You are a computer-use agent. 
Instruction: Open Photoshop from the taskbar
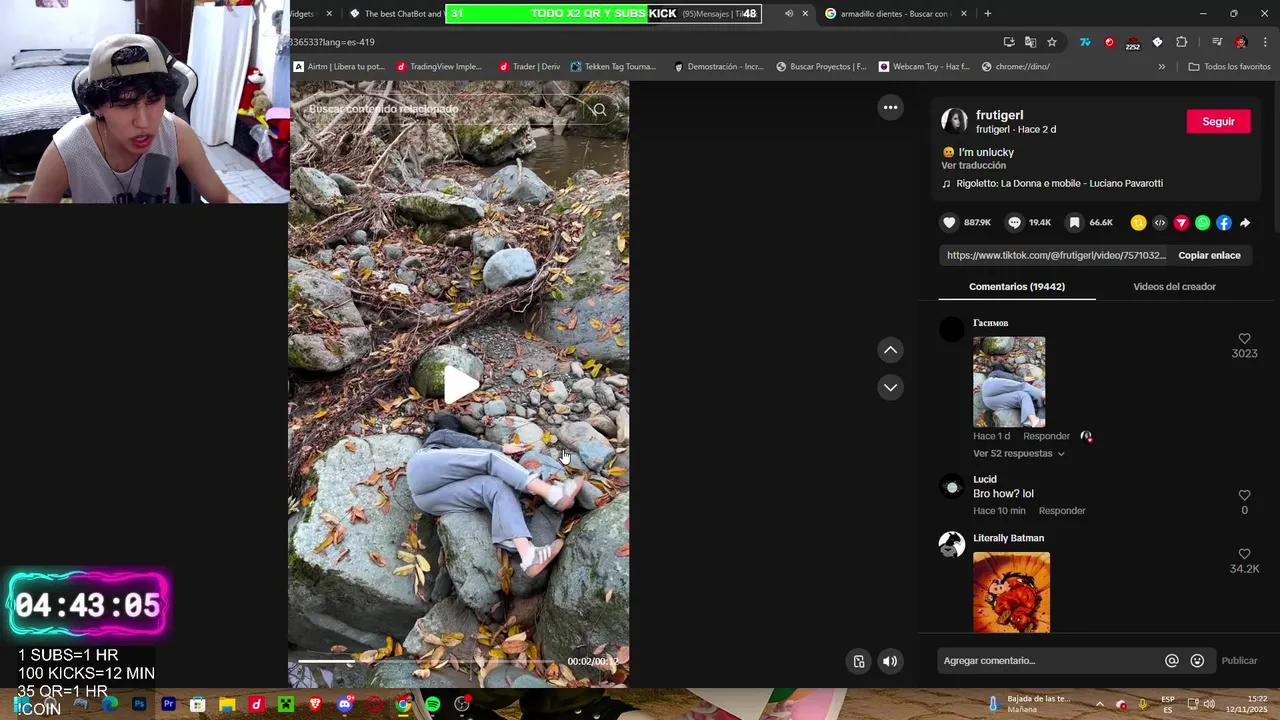click(139, 705)
